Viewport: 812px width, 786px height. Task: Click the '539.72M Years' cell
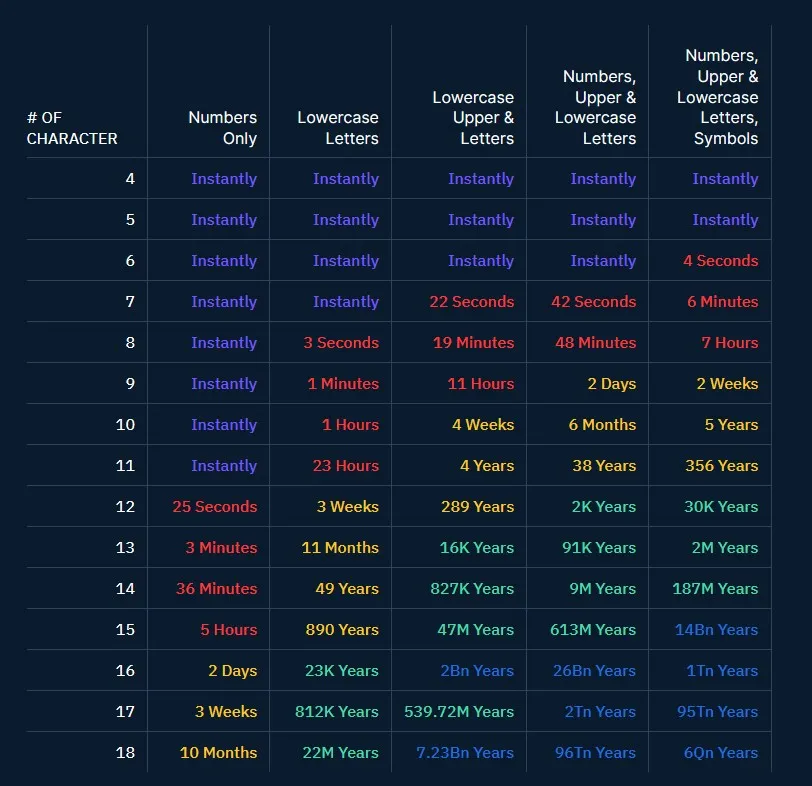pyautogui.click(x=459, y=711)
